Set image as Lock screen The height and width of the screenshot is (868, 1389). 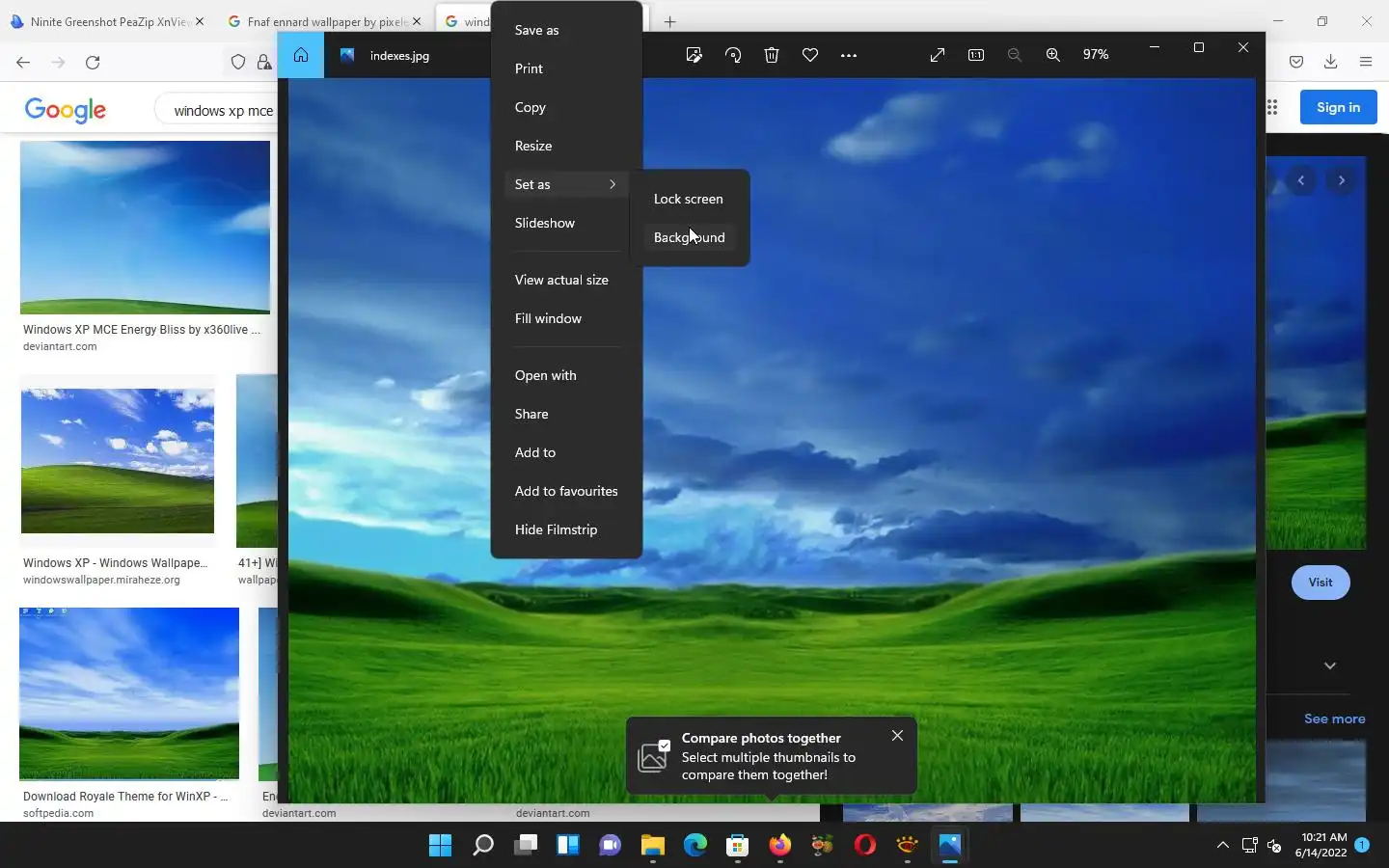coord(689,199)
